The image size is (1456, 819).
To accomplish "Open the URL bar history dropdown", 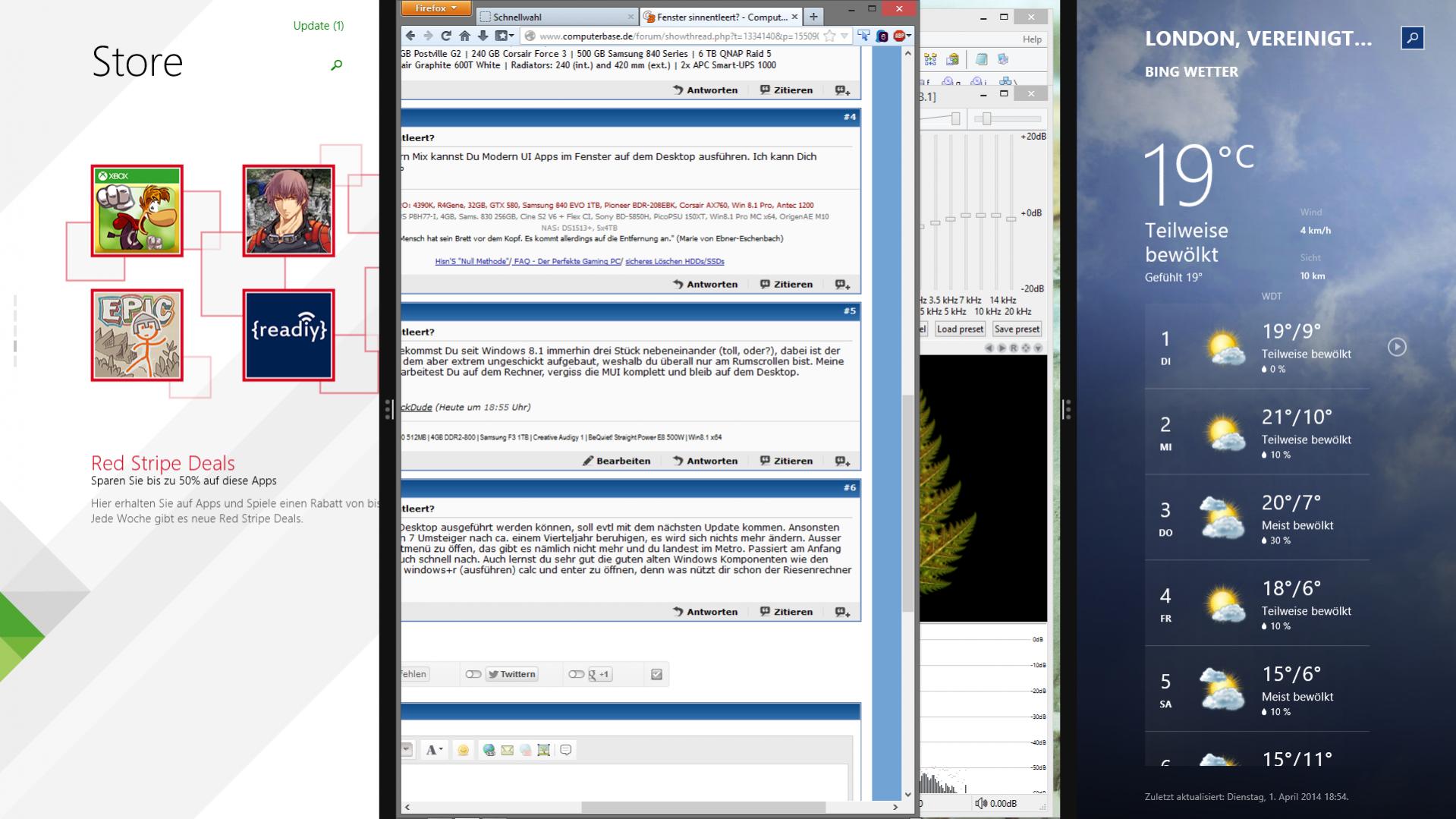I will (844, 36).
